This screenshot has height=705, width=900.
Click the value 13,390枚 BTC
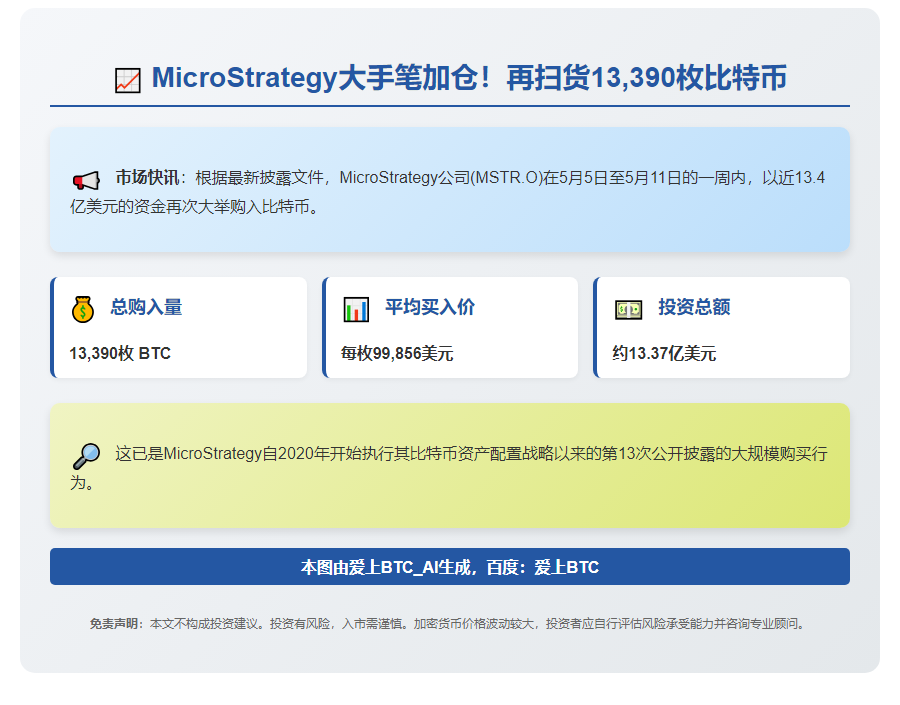[120, 353]
